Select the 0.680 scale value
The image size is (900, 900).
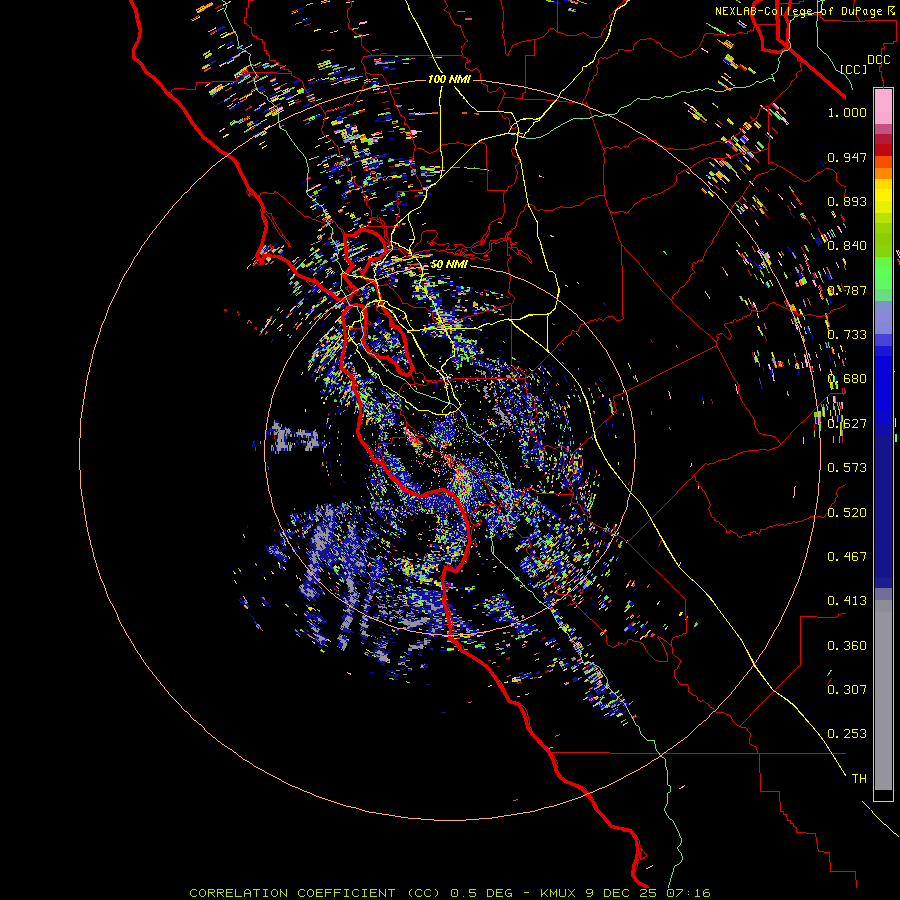coord(847,379)
